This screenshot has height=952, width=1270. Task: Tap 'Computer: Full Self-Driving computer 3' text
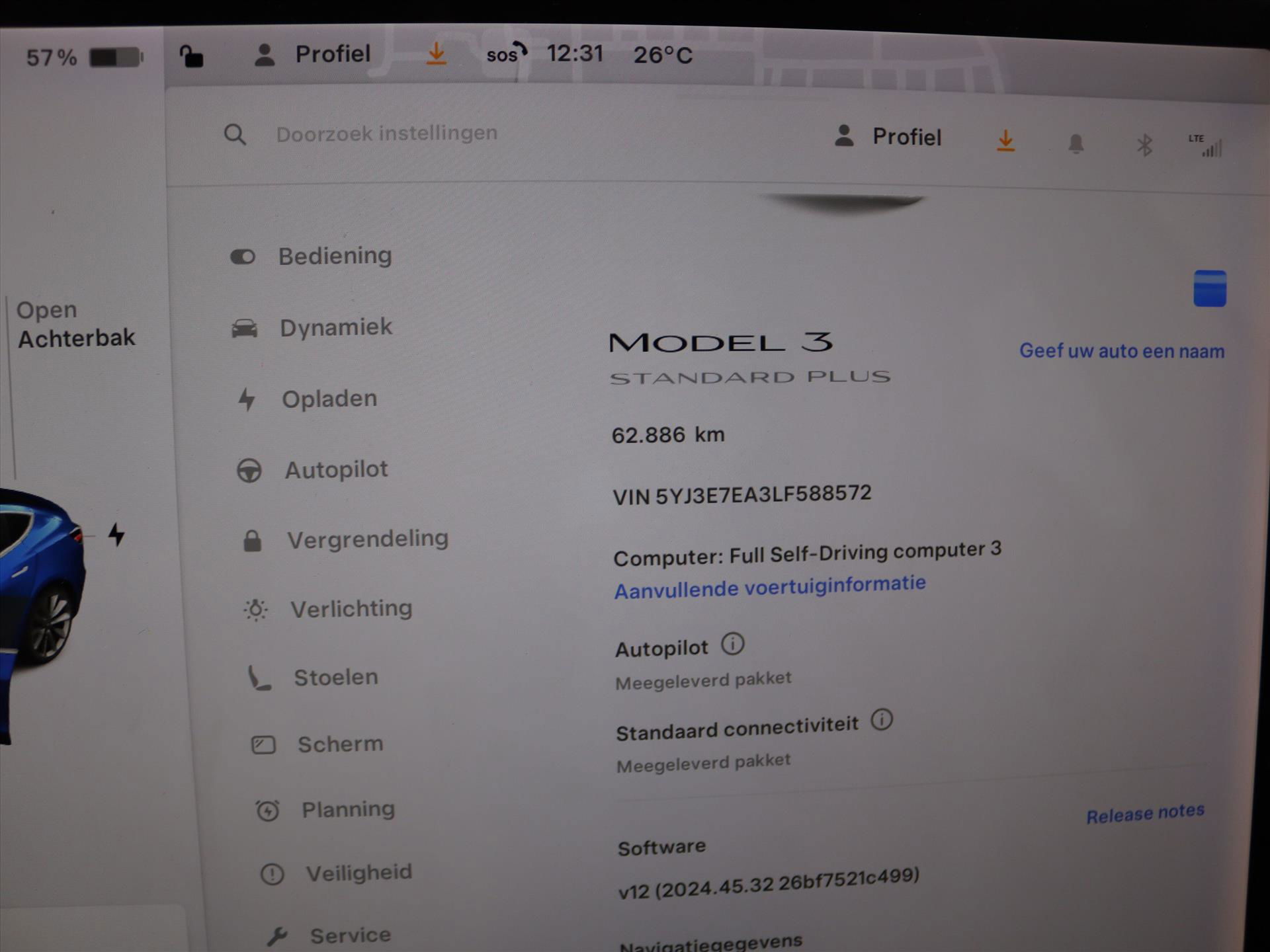click(x=807, y=553)
